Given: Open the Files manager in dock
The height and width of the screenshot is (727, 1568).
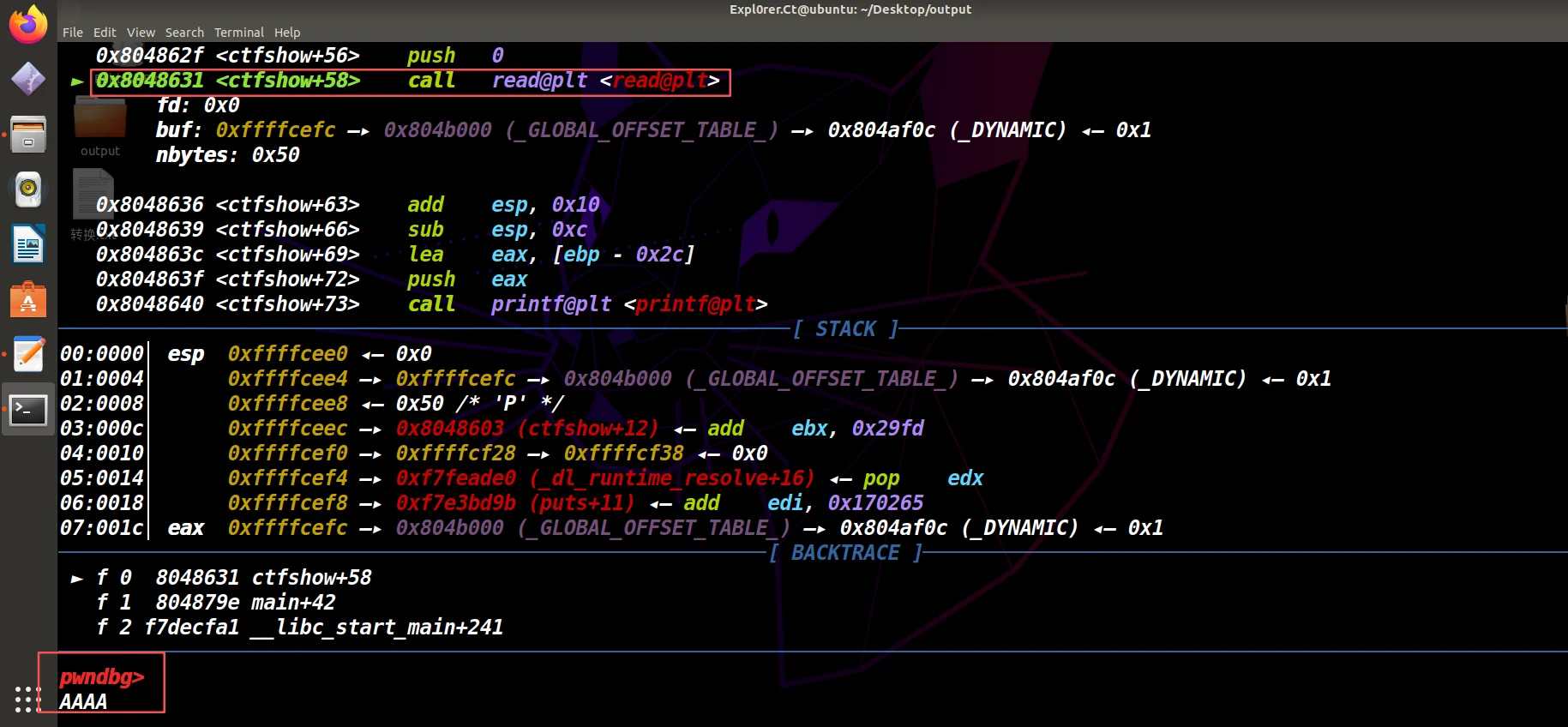Looking at the screenshot, I should tap(28, 135).
